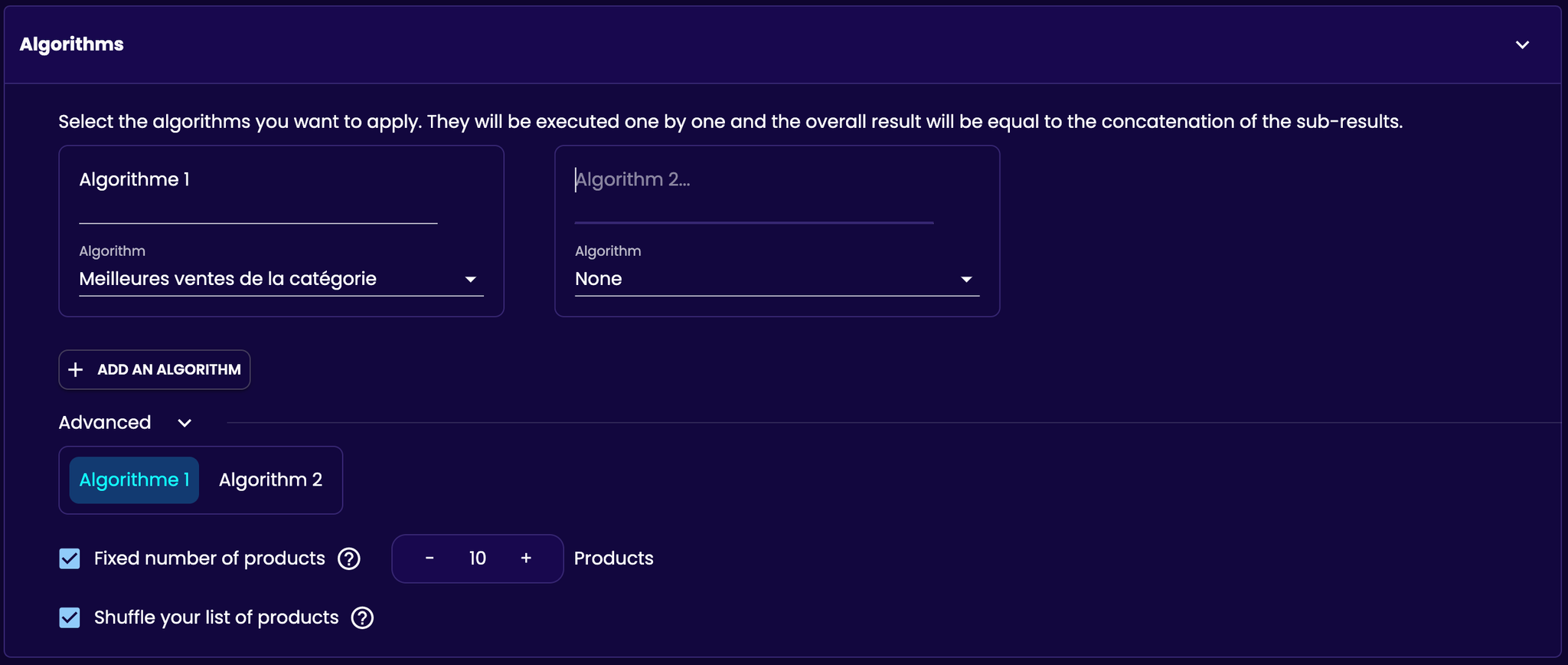Click help icon for Fixed number of products
This screenshot has width=1568, height=665.
click(x=349, y=559)
